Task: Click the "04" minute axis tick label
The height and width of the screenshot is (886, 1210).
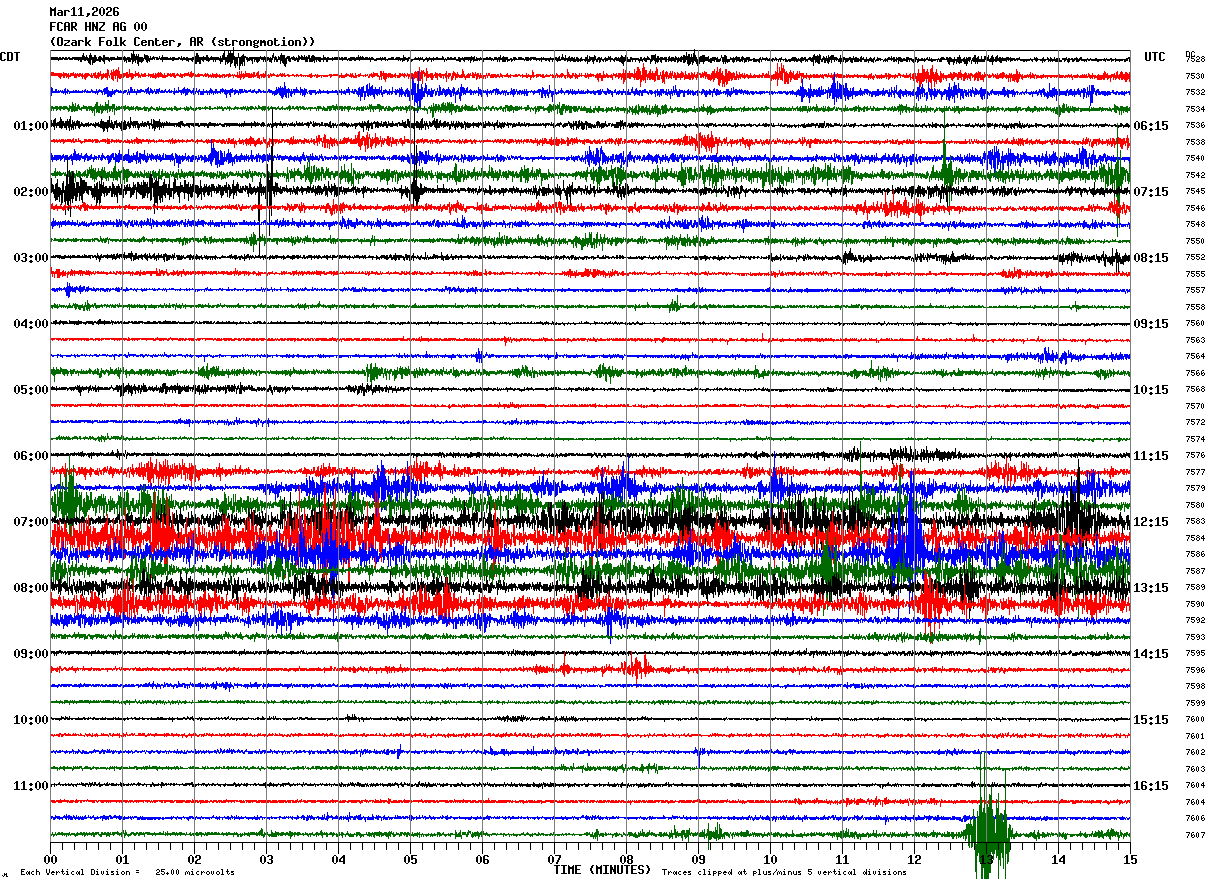Action: (338, 859)
